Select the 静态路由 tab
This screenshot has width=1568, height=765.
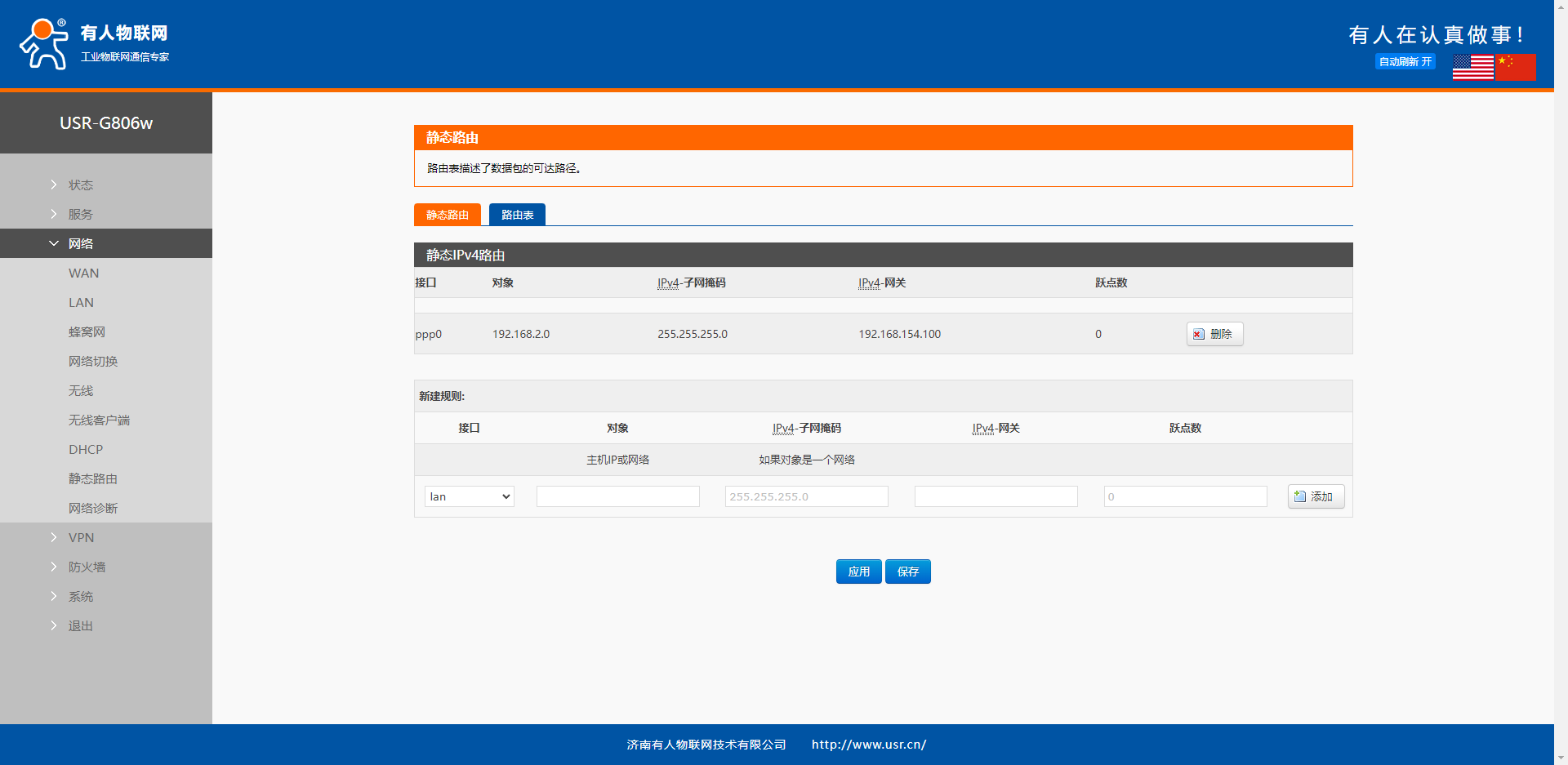[x=447, y=215]
